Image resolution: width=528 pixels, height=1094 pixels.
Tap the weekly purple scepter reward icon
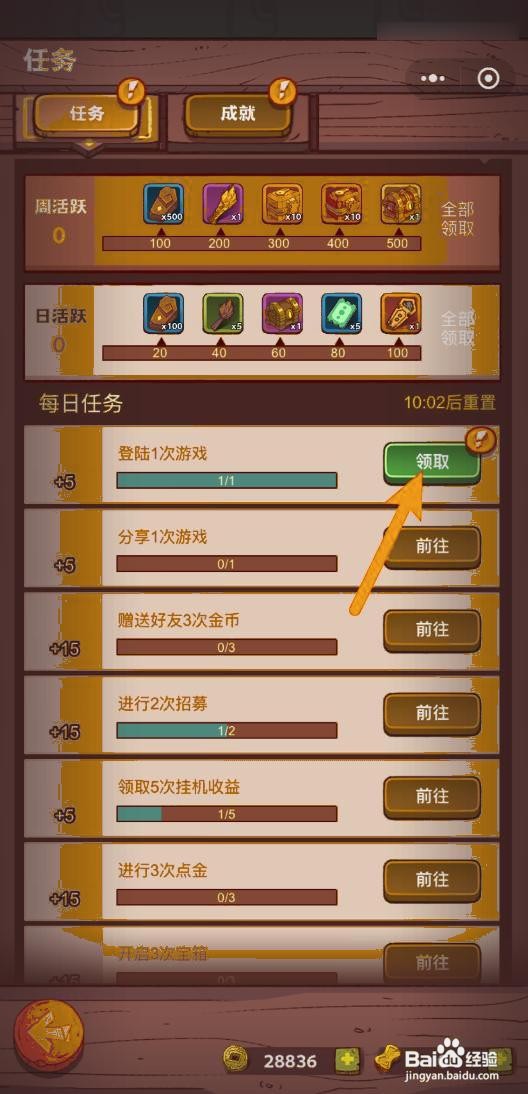point(223,204)
